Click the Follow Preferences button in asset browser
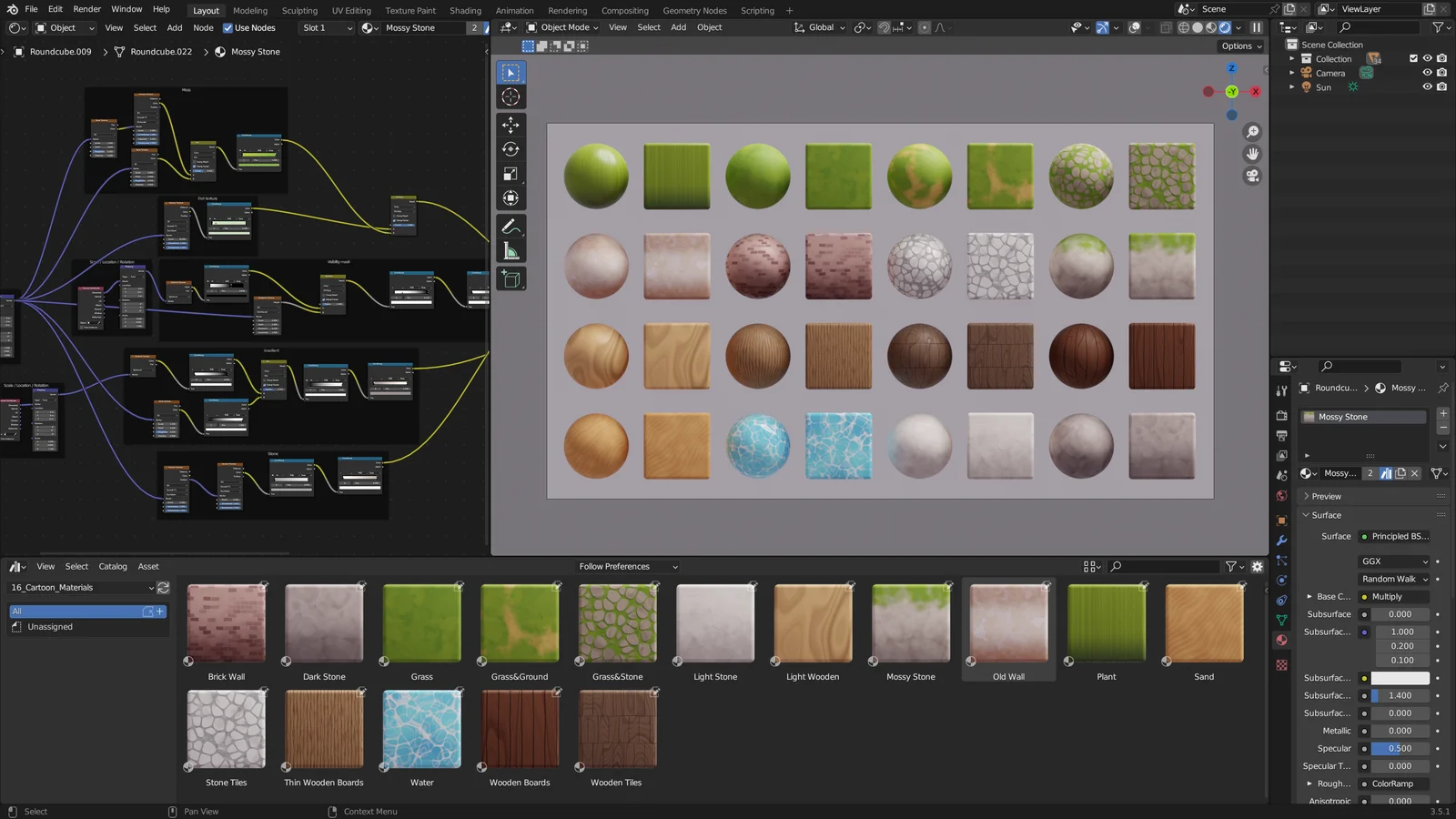 [627, 566]
